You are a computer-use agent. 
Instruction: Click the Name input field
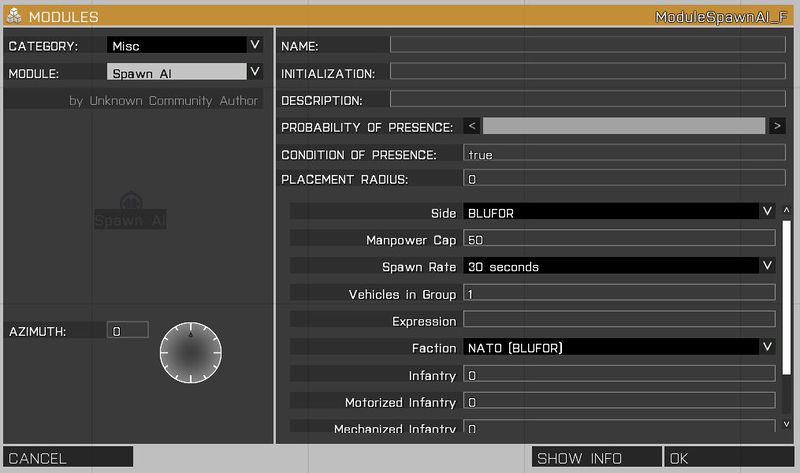(589, 45)
